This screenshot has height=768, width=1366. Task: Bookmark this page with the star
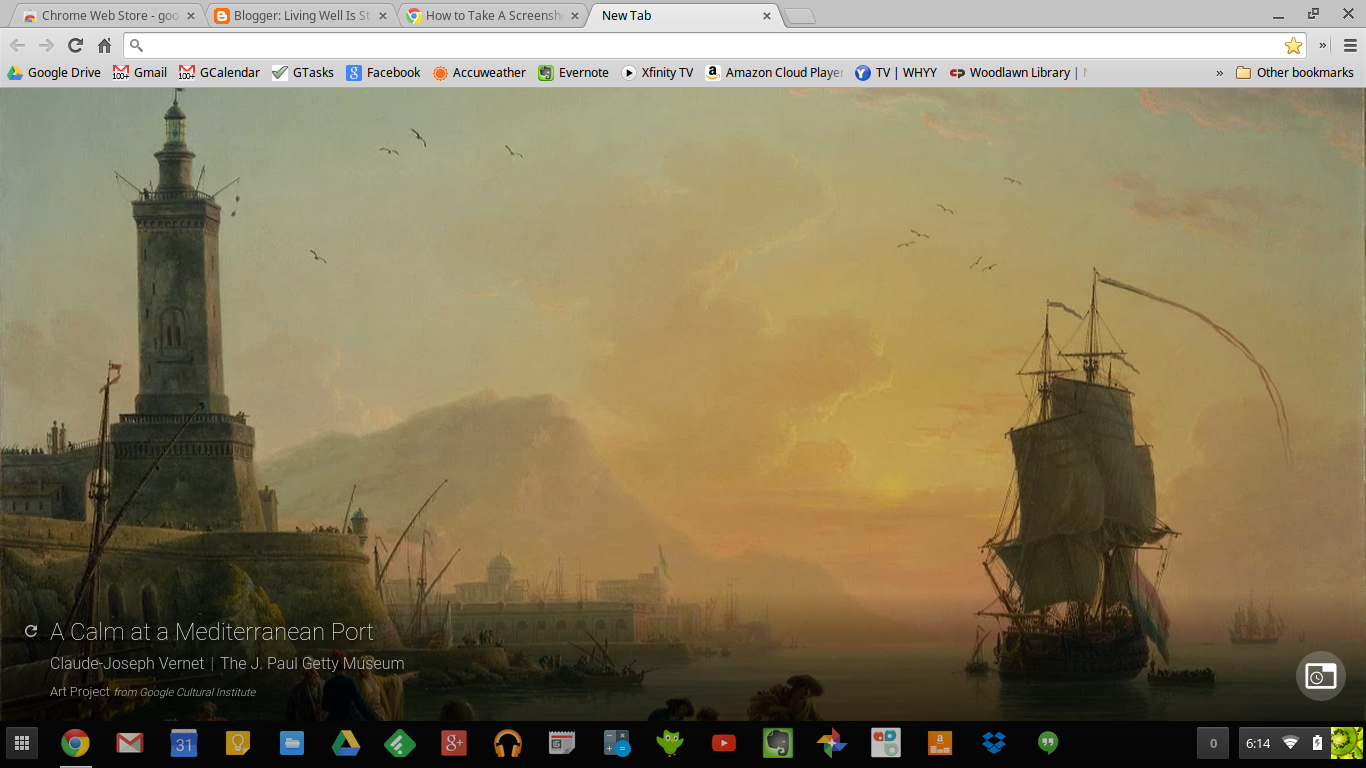(1293, 45)
